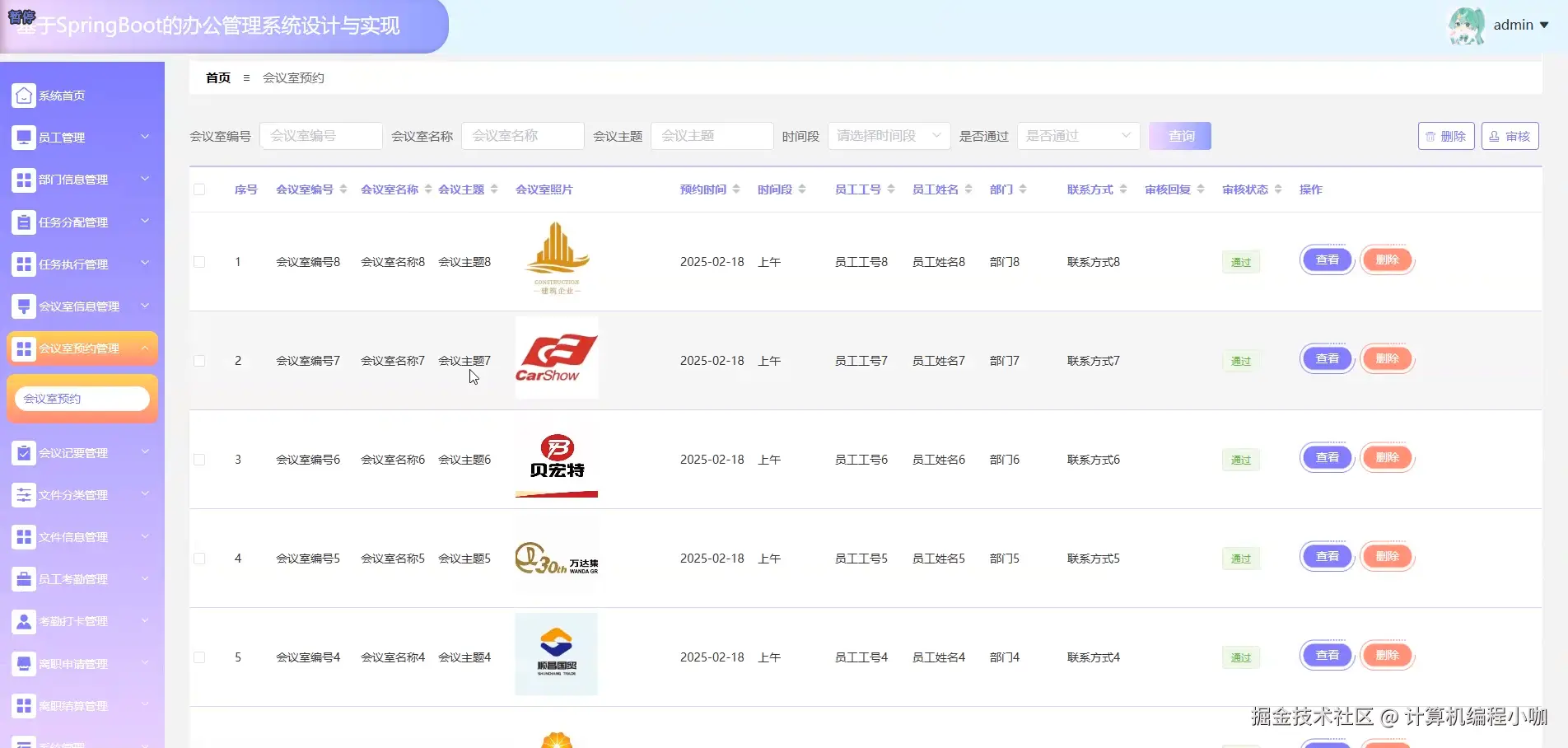
Task: Go to 首页 in the breadcrumb
Action: point(218,77)
